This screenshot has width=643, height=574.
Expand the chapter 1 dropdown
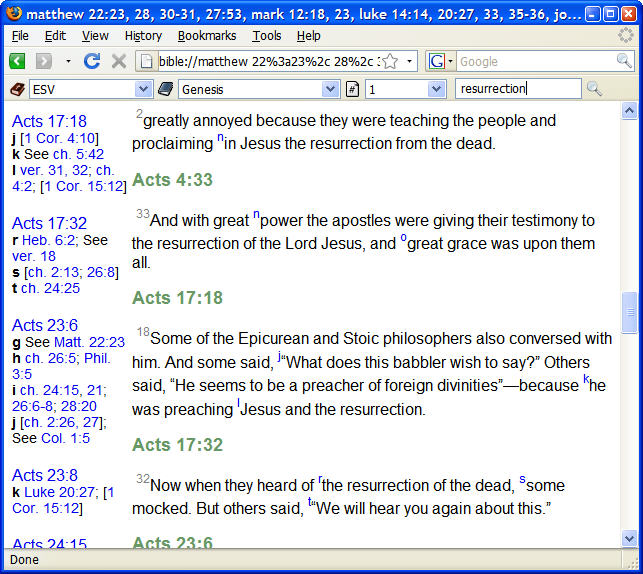[436, 89]
